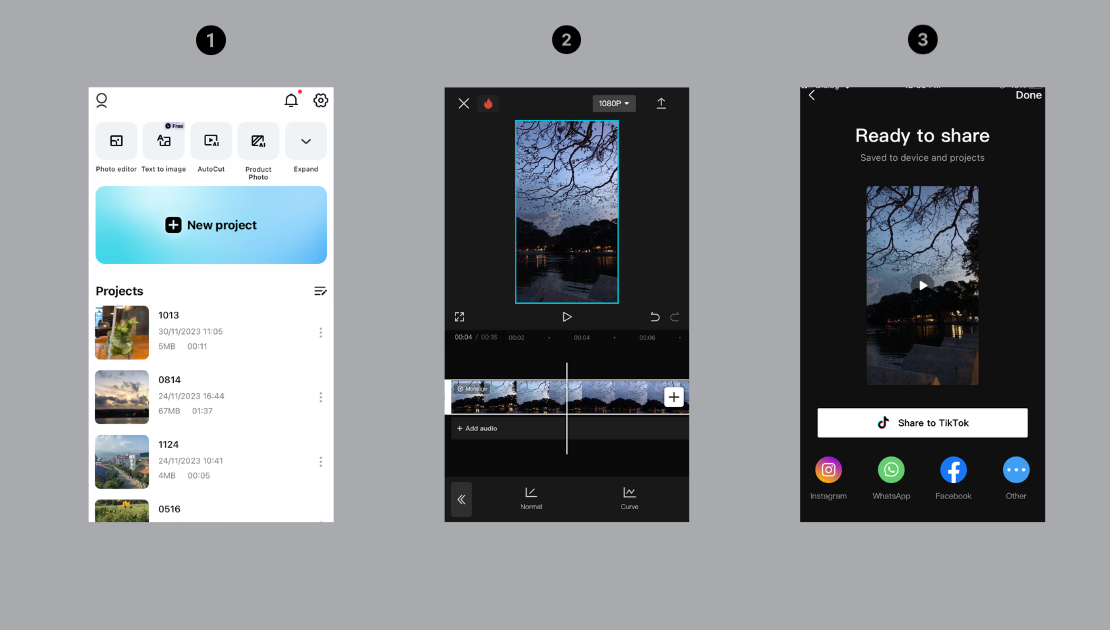Click the project name 0814
Image resolution: width=1110 pixels, height=630 pixels.
coord(169,380)
